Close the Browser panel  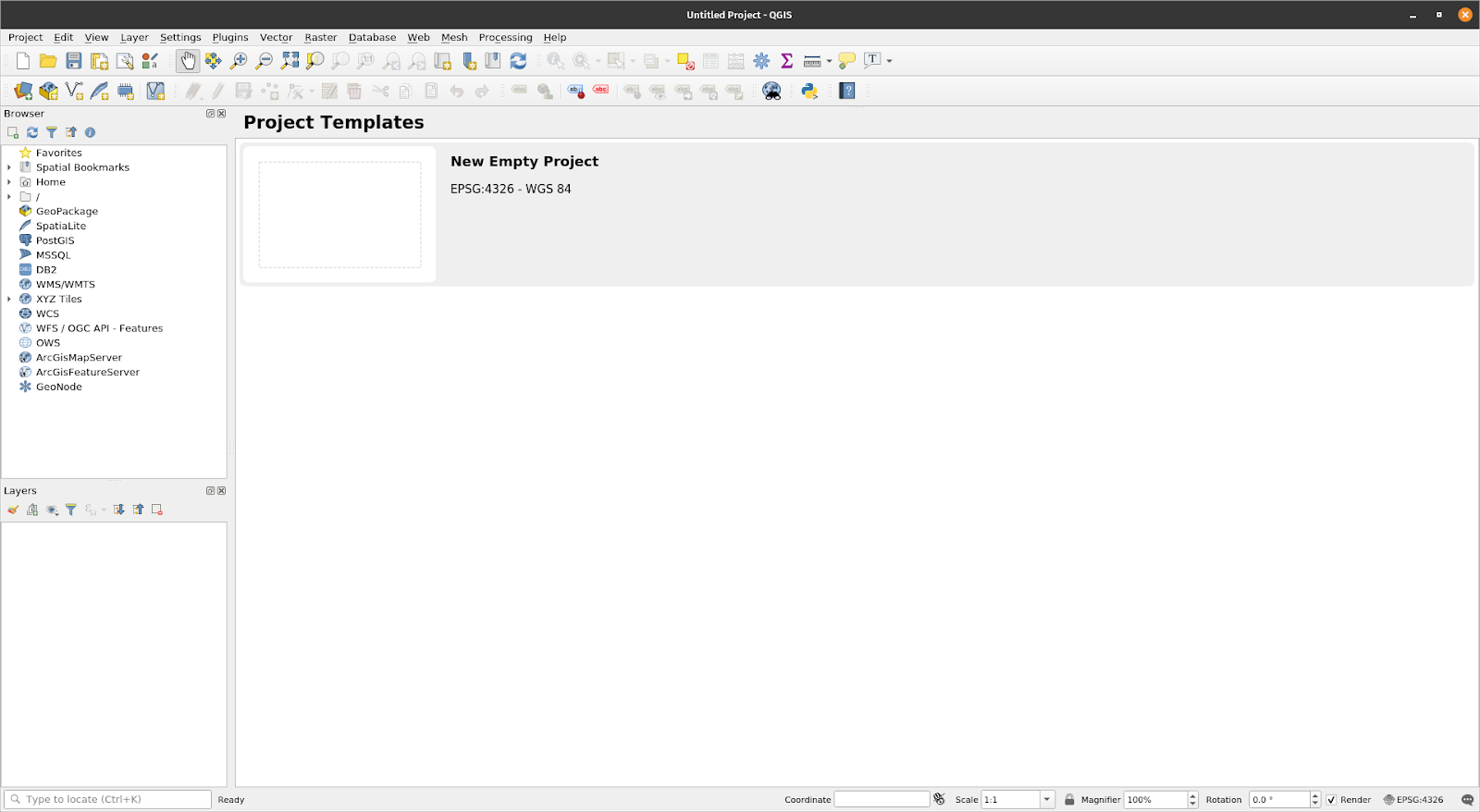pyautogui.click(x=221, y=114)
